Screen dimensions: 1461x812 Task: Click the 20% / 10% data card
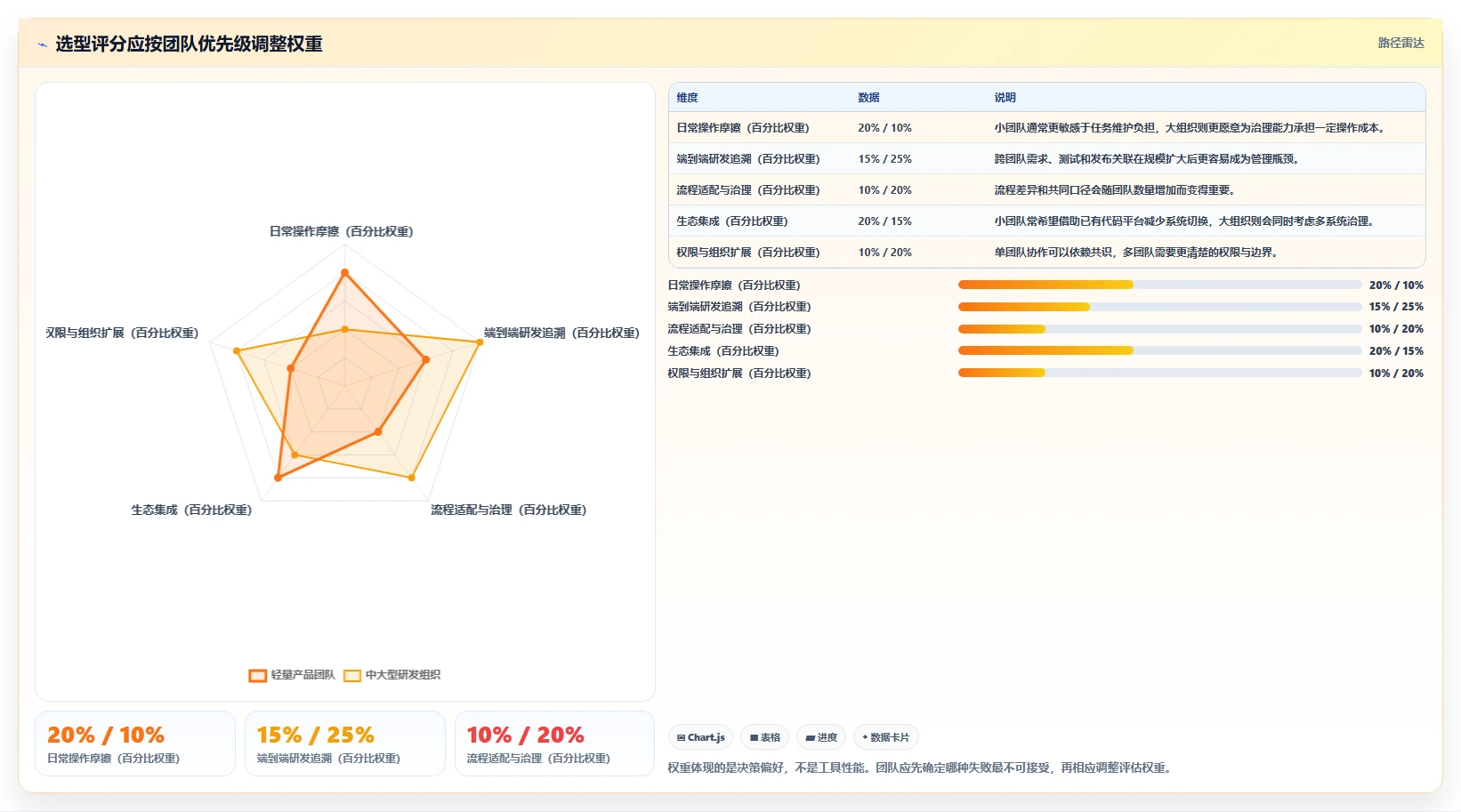pos(135,744)
